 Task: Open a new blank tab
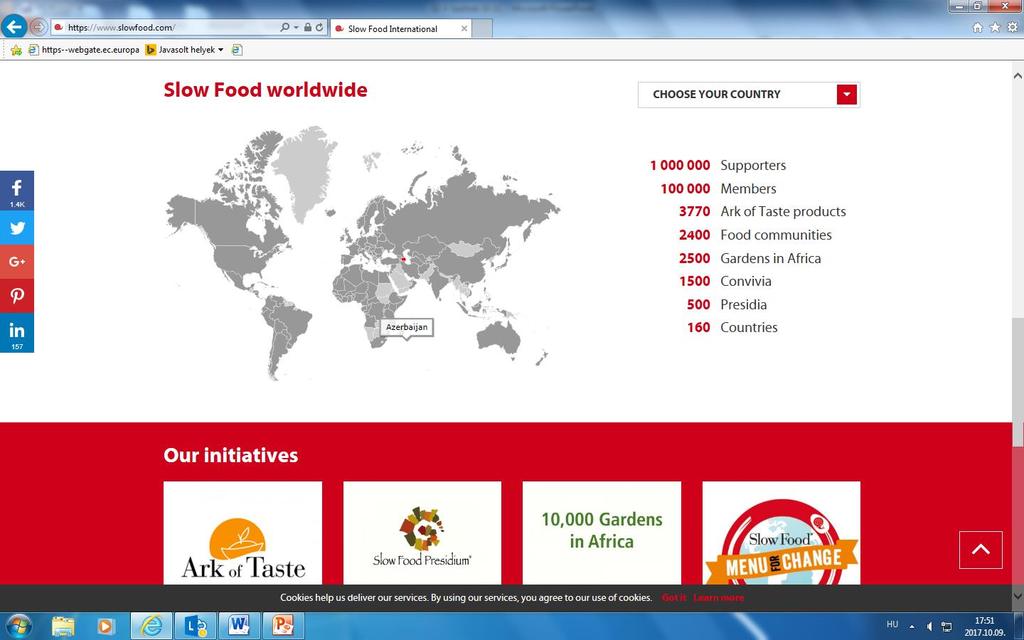(482, 28)
